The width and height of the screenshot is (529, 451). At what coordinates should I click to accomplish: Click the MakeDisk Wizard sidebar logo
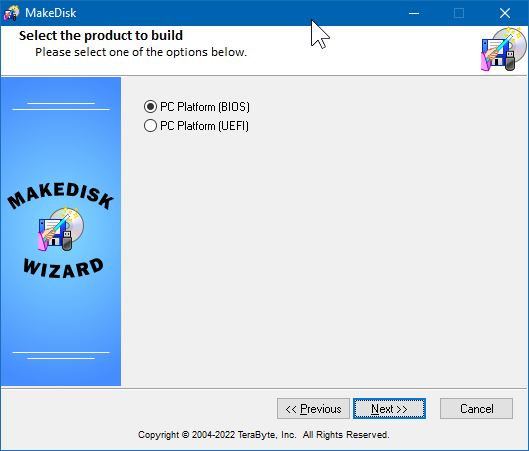[61, 231]
